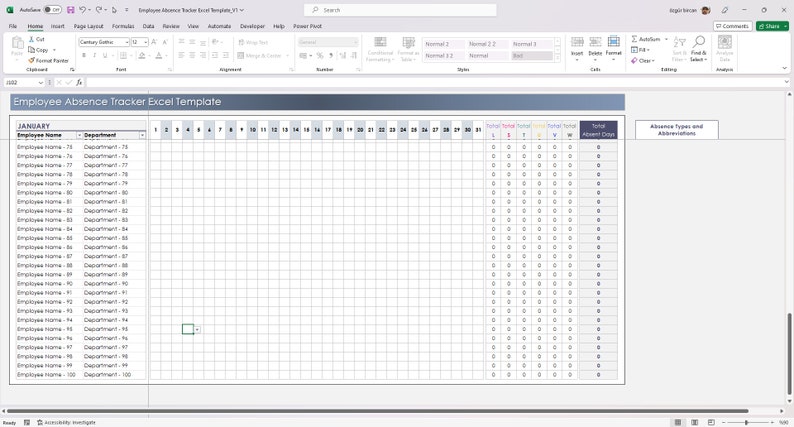Zoom out with the minus button
The width and height of the screenshot is (794, 427).
pyautogui.click(x=724, y=422)
